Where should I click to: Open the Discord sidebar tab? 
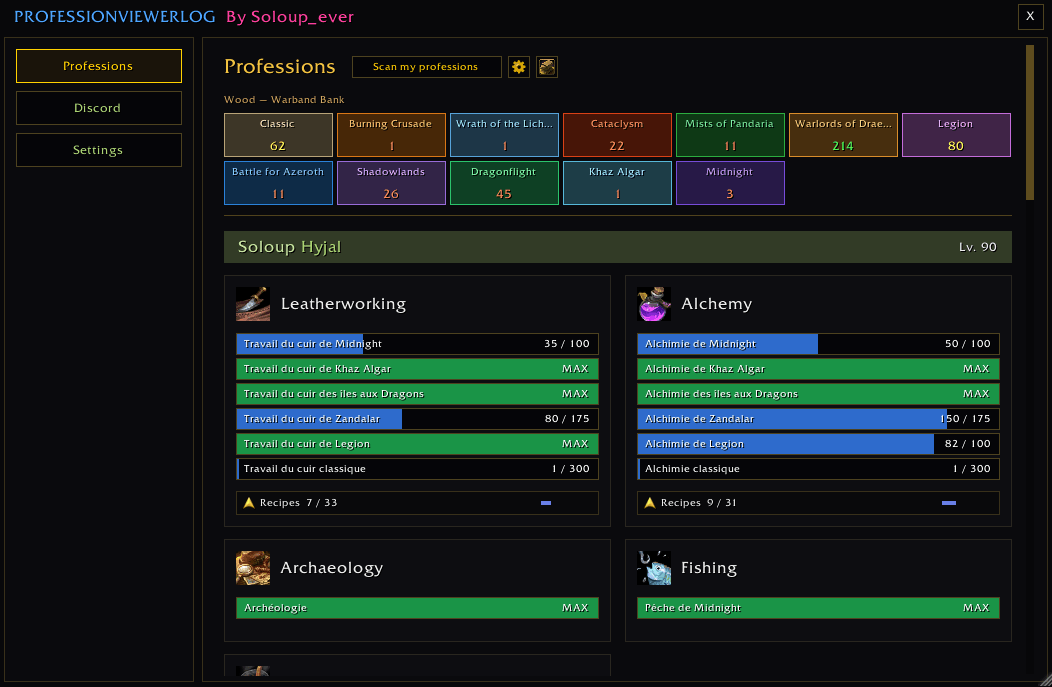(x=99, y=108)
